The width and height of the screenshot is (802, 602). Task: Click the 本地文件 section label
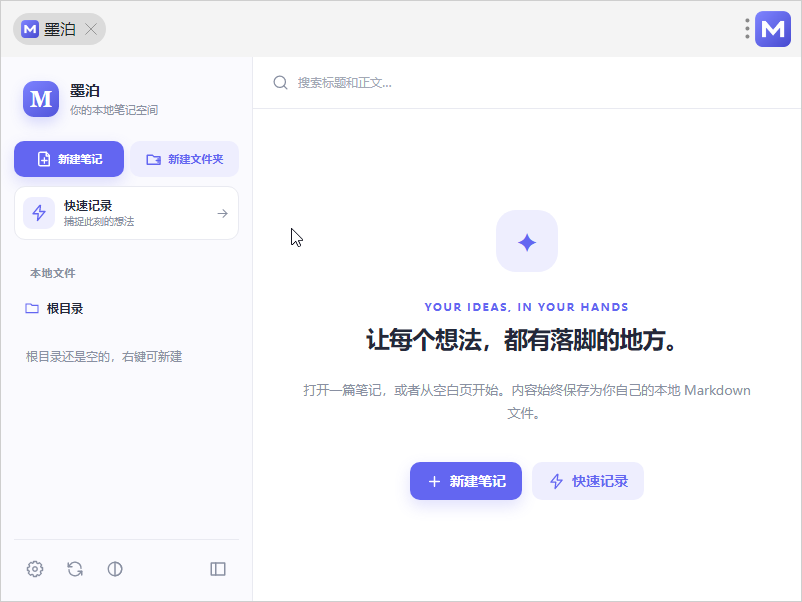click(53, 273)
